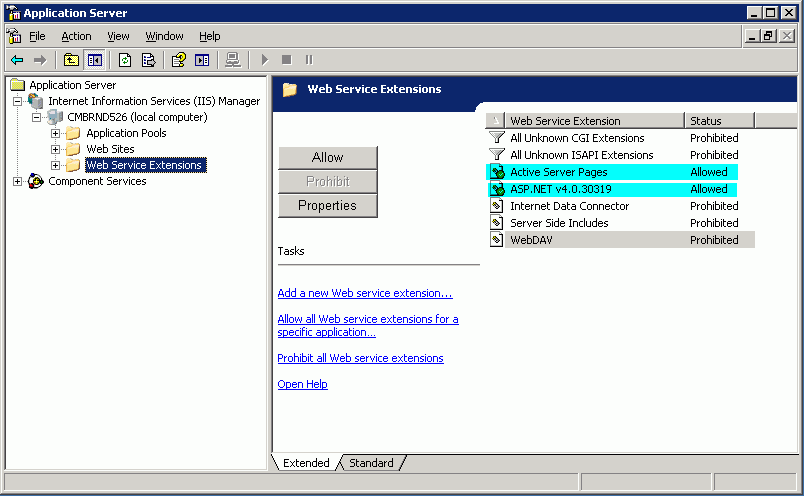This screenshot has height=496, width=804.
Task: Expand the Web Sites tree node
Action: pyautogui.click(x=55, y=149)
